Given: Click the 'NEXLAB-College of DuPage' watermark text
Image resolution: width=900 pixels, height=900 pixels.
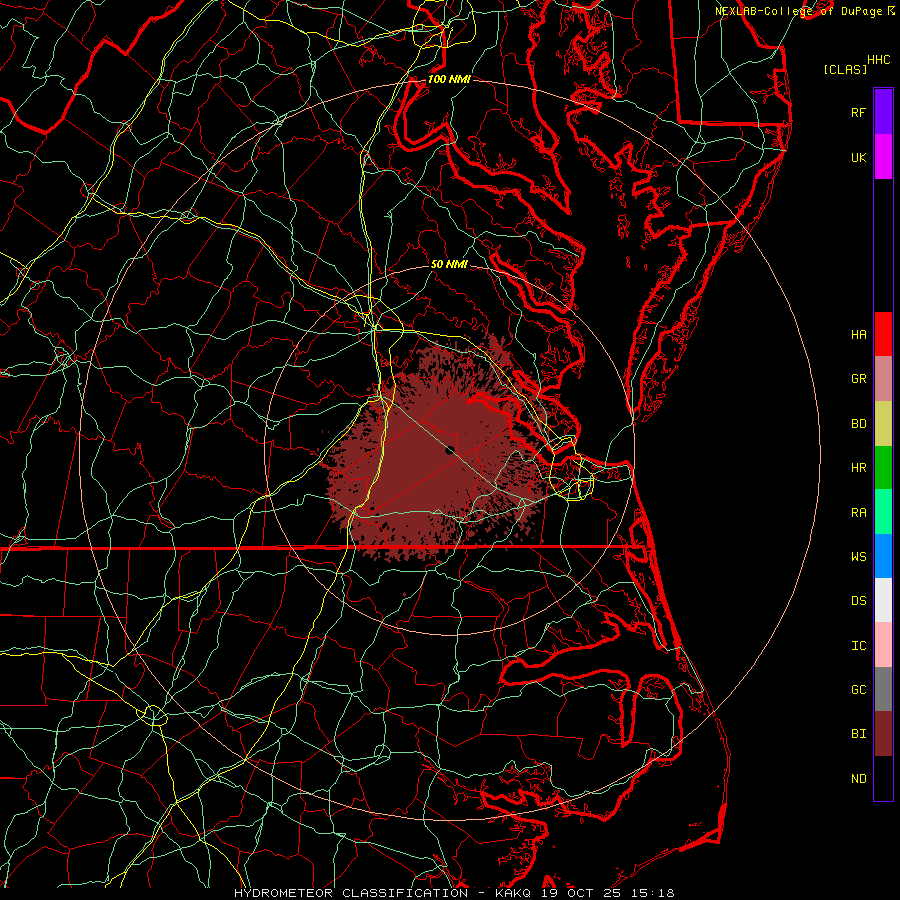Looking at the screenshot, I should 800,11.
